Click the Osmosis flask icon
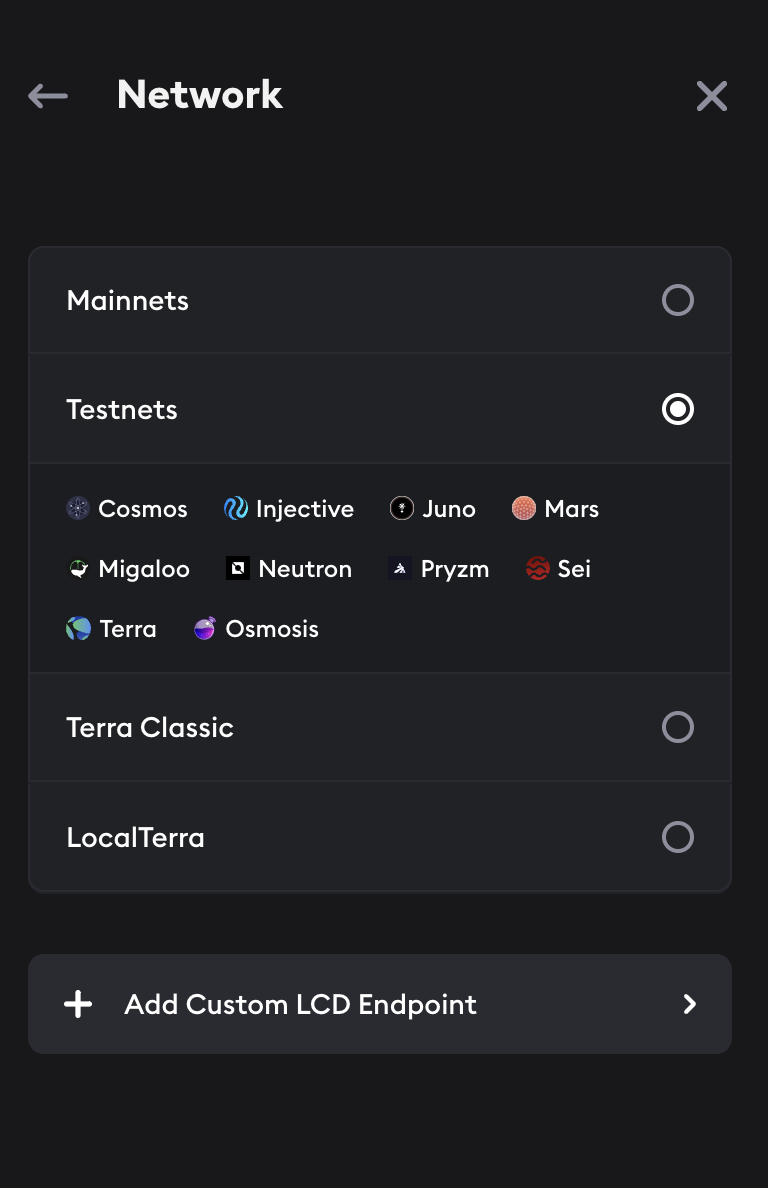Screen dimensions: 768x1188 tap(205, 629)
